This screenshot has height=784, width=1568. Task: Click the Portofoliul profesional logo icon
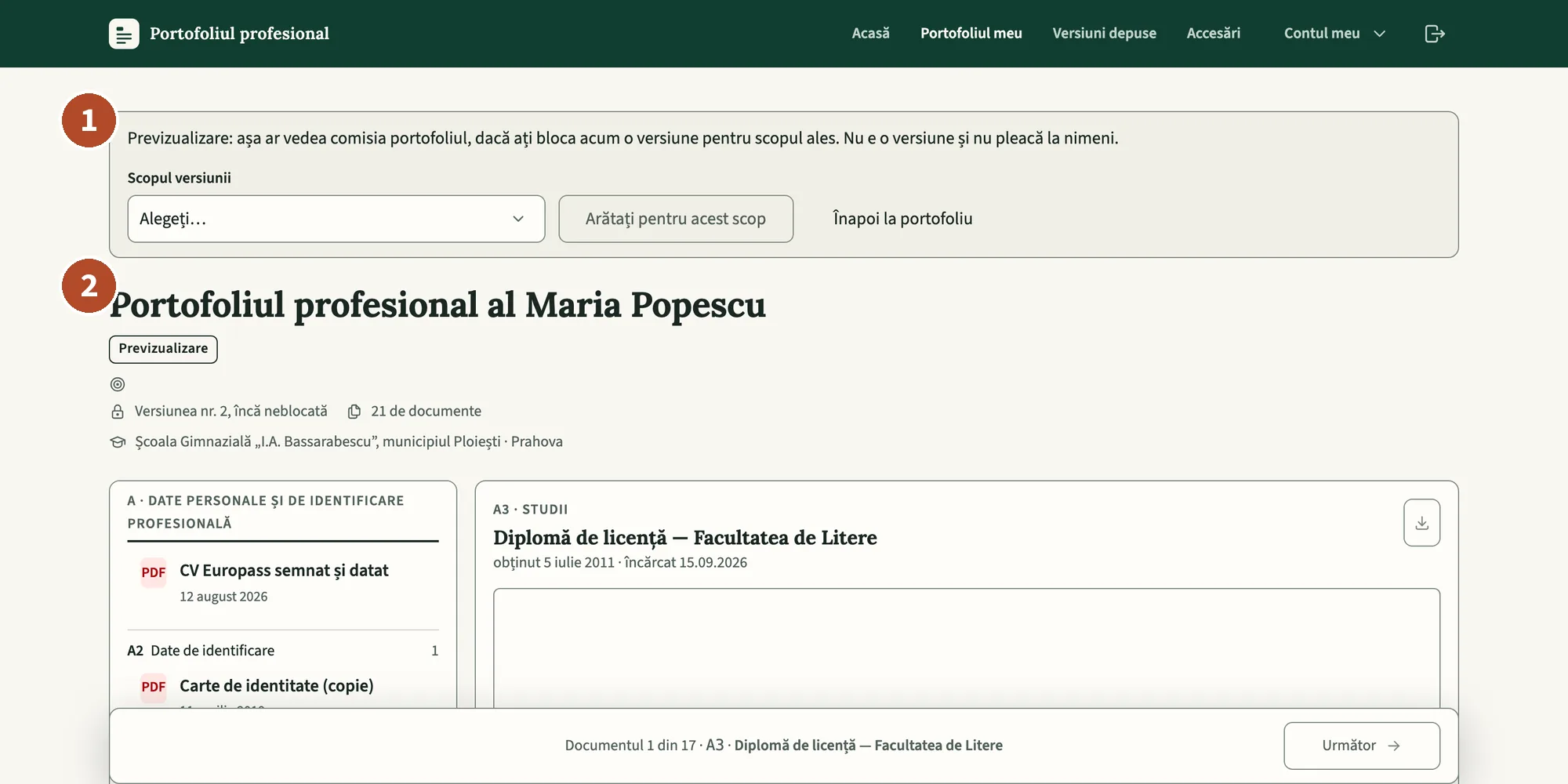pos(124,34)
